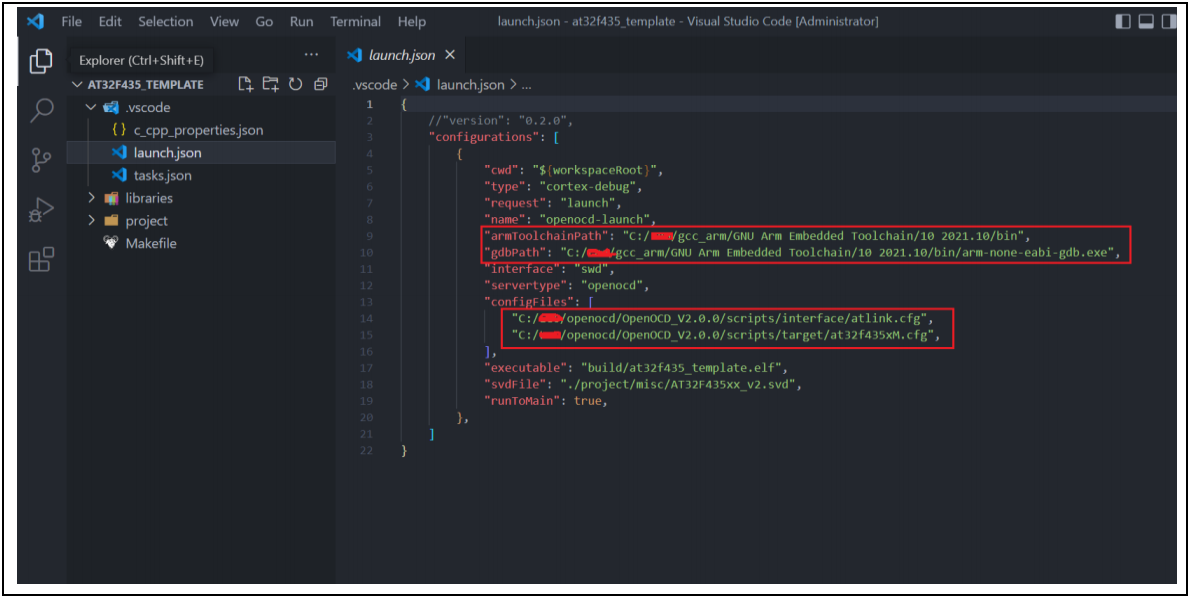1190x598 pixels.
Task: Open Explorer views and more actions menu
Action: click(x=311, y=55)
